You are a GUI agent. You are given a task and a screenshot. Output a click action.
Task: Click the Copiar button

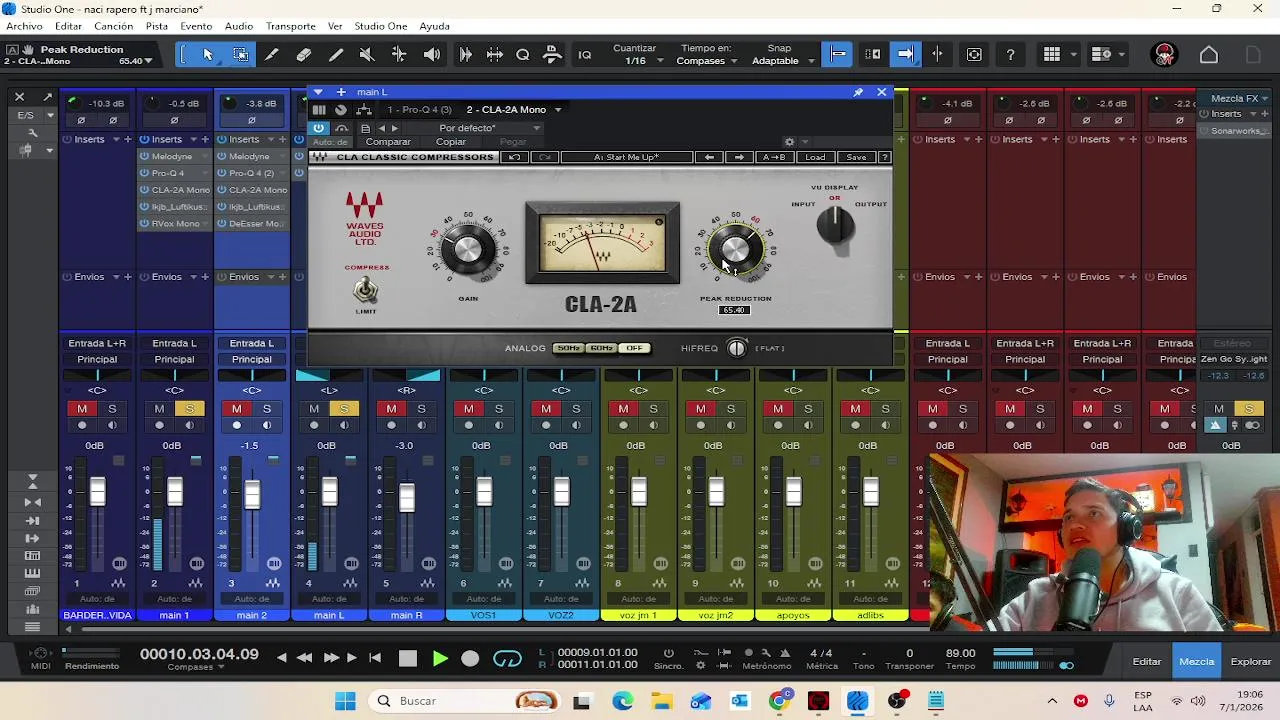(x=450, y=142)
